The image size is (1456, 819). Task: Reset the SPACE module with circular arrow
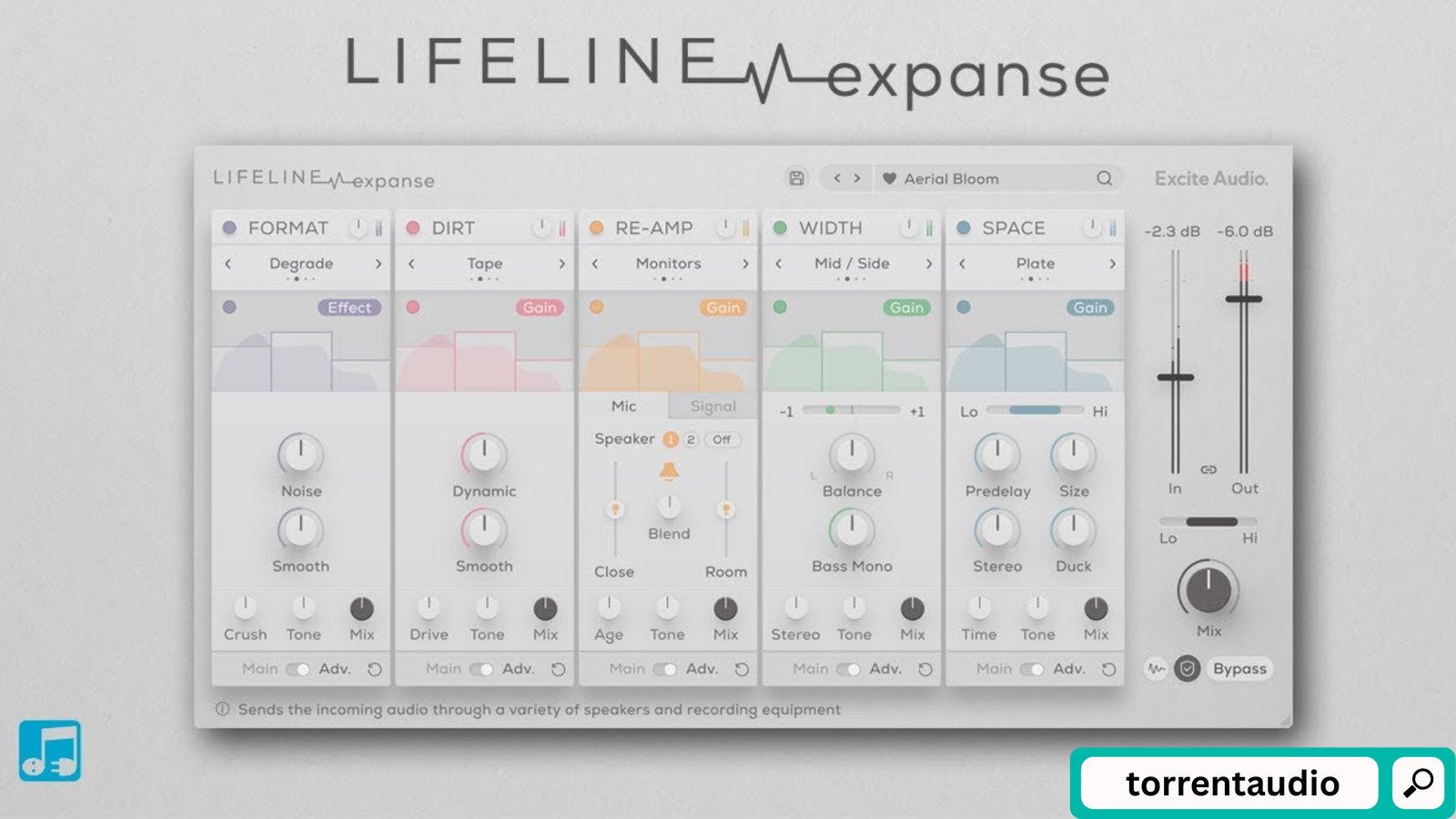[1108, 669]
